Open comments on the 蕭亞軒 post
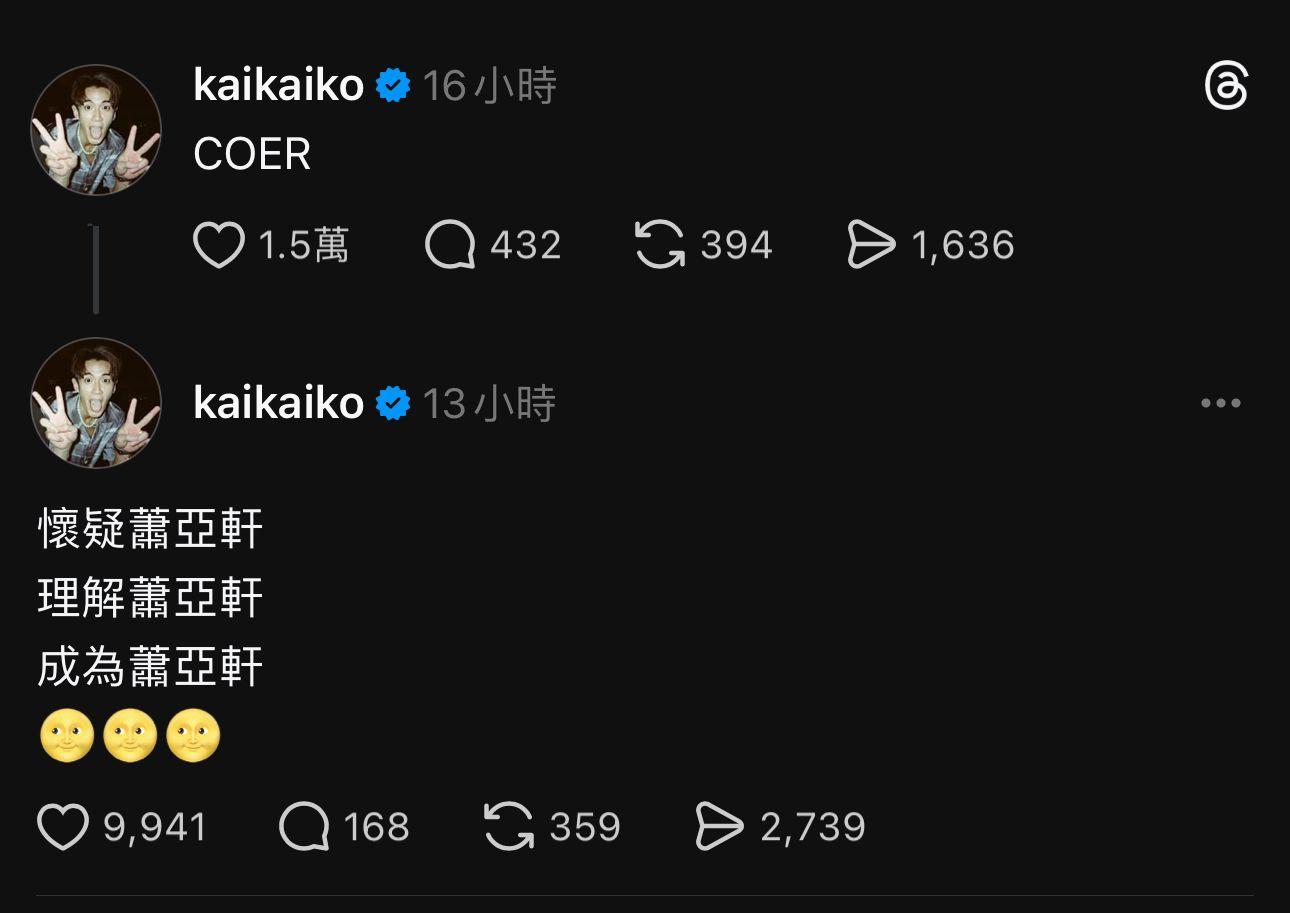This screenshot has width=1290, height=913. (304, 828)
